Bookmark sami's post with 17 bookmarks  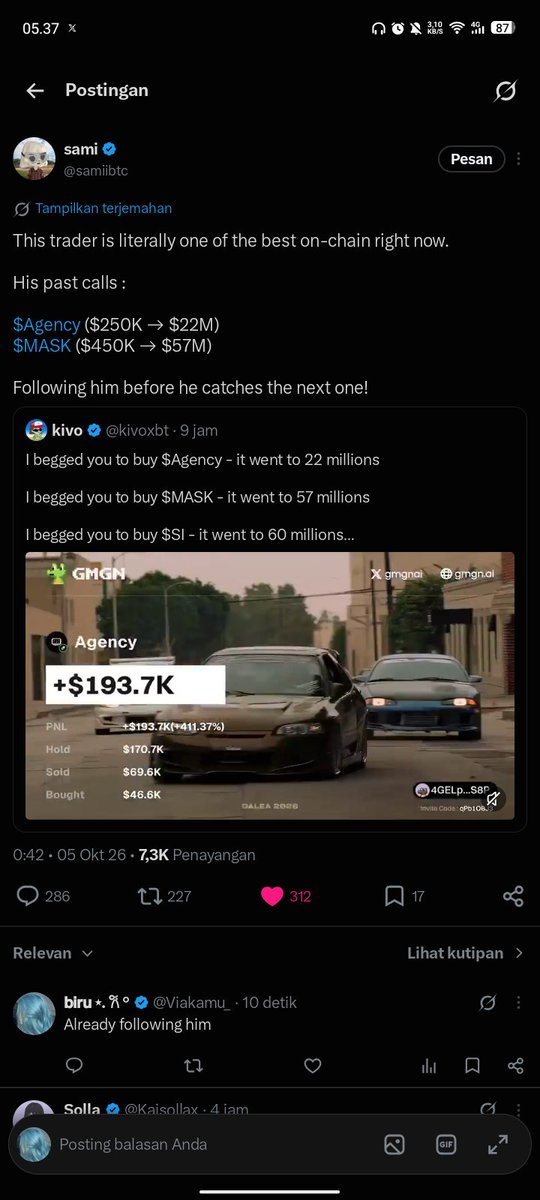click(x=394, y=896)
